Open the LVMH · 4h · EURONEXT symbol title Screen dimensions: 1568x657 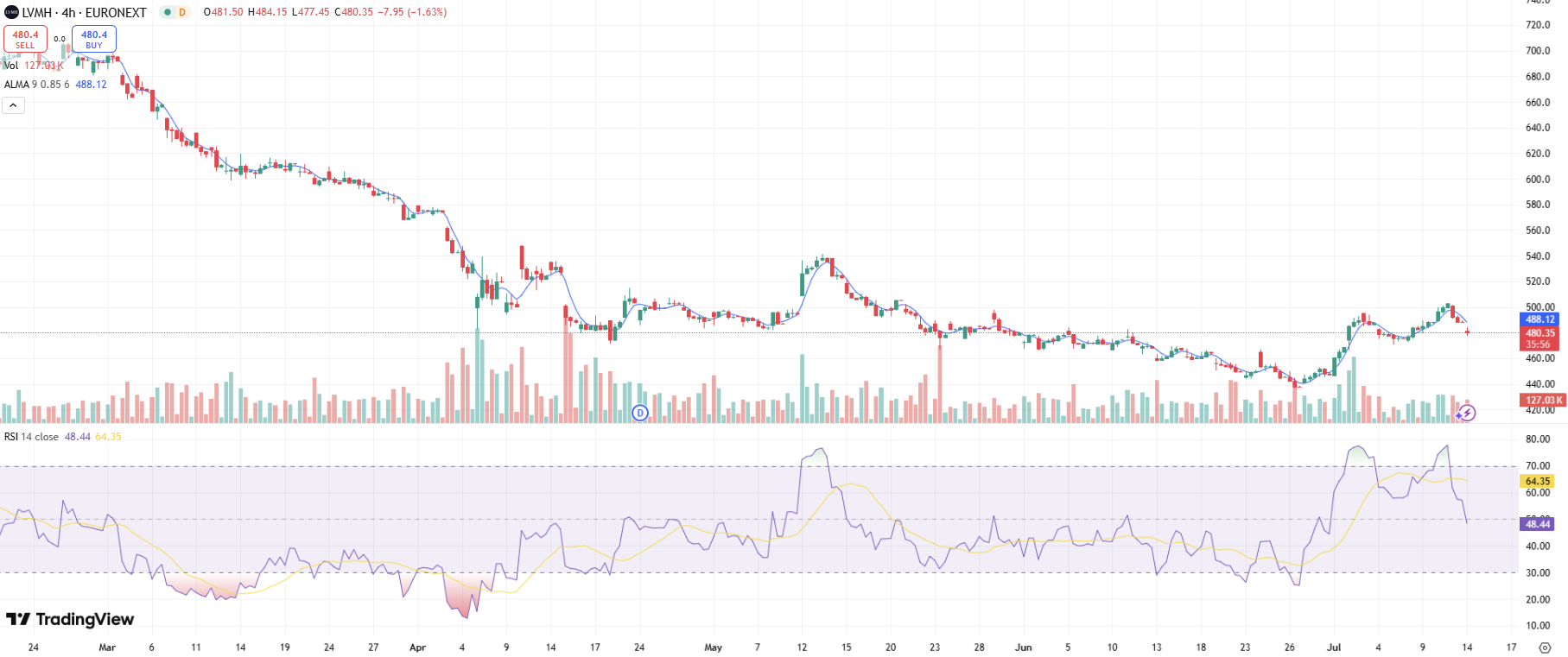tap(85, 12)
